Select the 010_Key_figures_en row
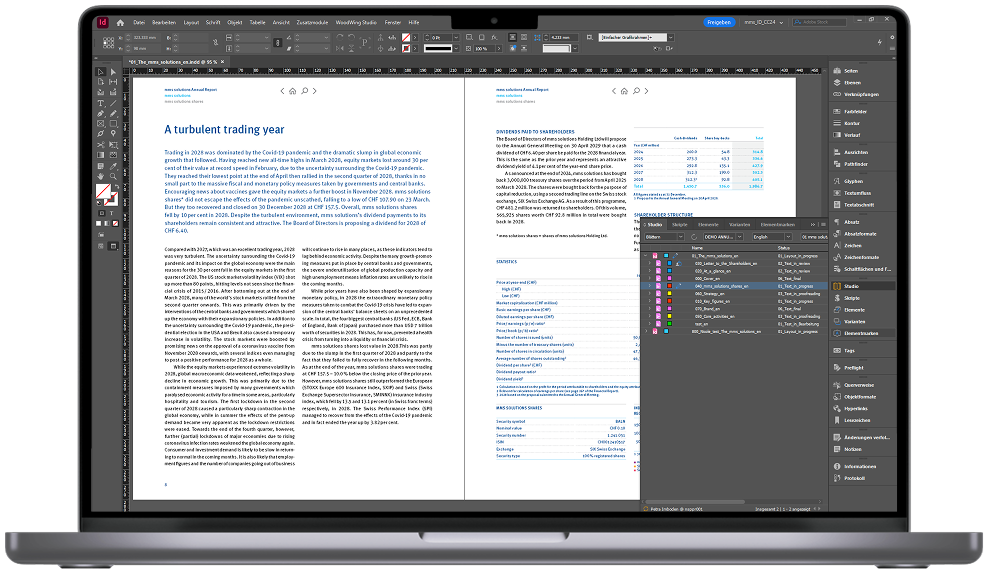The height and width of the screenshot is (574, 988). [736, 302]
